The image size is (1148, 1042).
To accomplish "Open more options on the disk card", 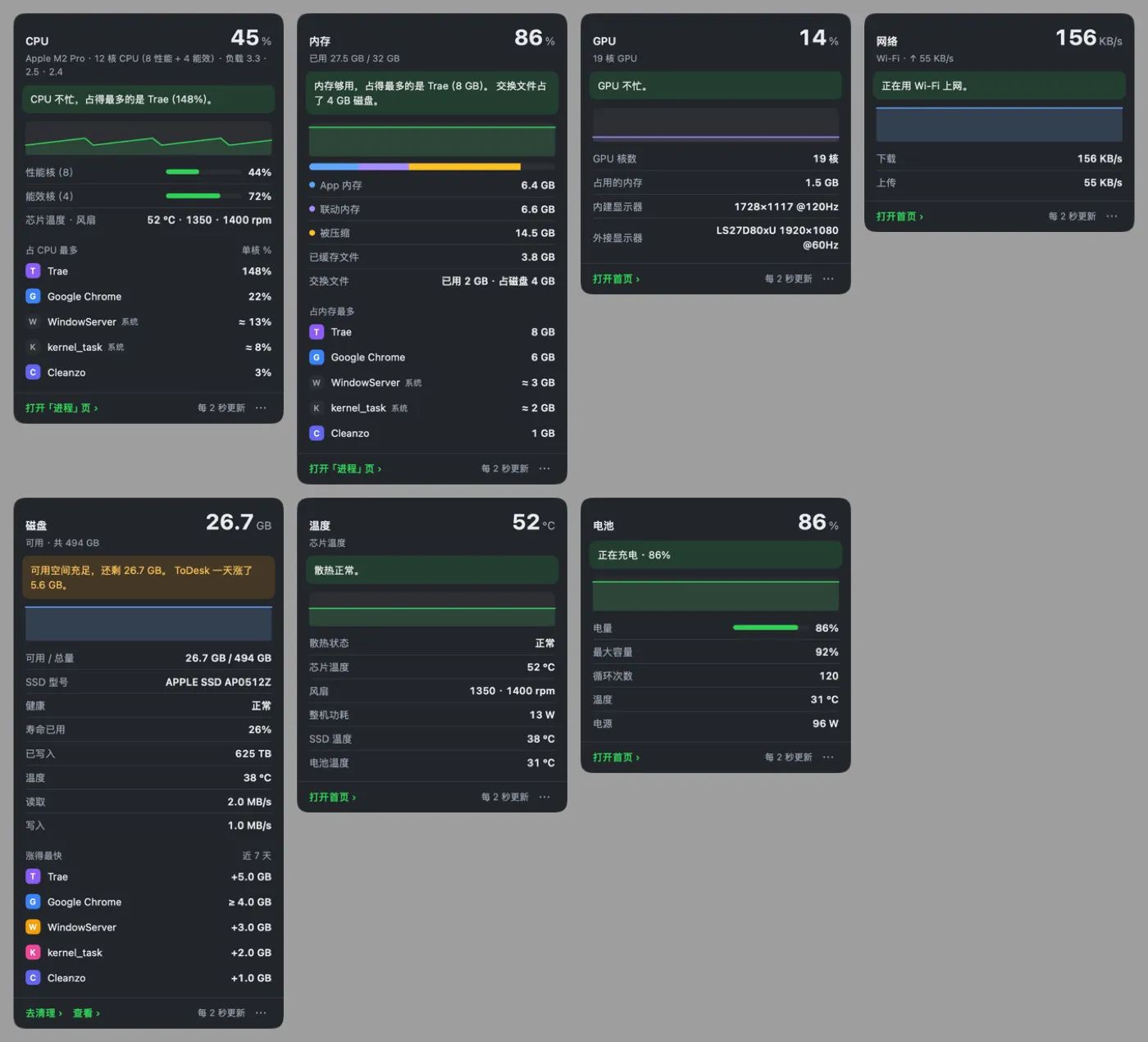I will [x=261, y=1013].
